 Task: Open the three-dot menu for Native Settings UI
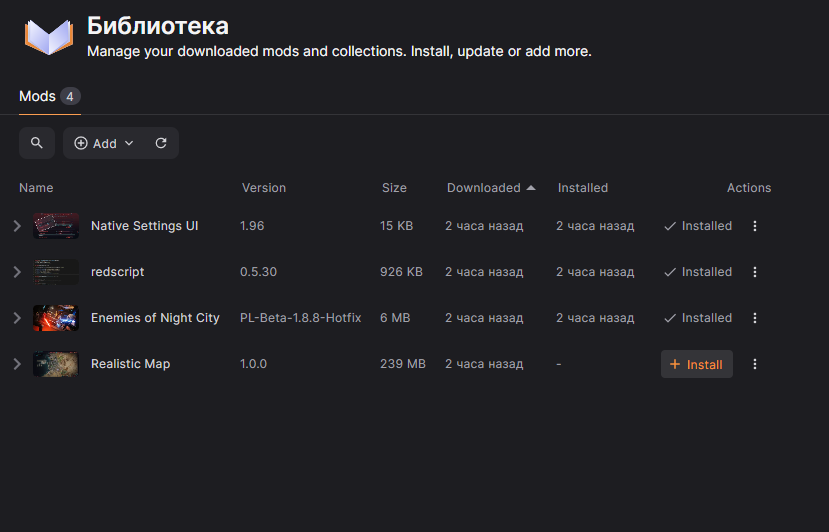[755, 226]
